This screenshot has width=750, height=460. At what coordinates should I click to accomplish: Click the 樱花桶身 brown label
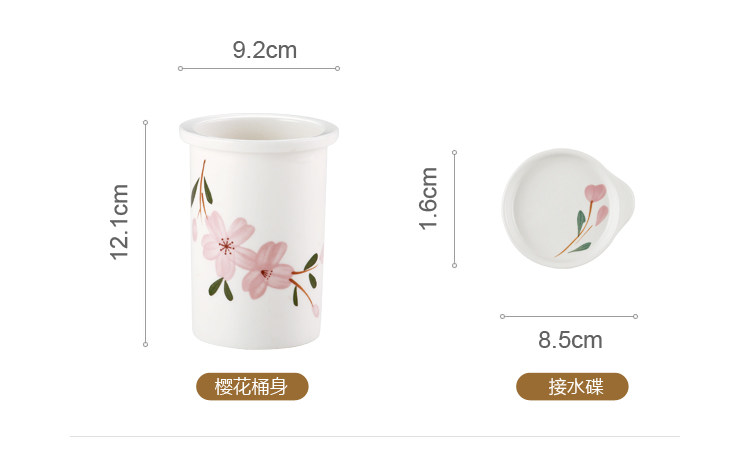[252, 386]
